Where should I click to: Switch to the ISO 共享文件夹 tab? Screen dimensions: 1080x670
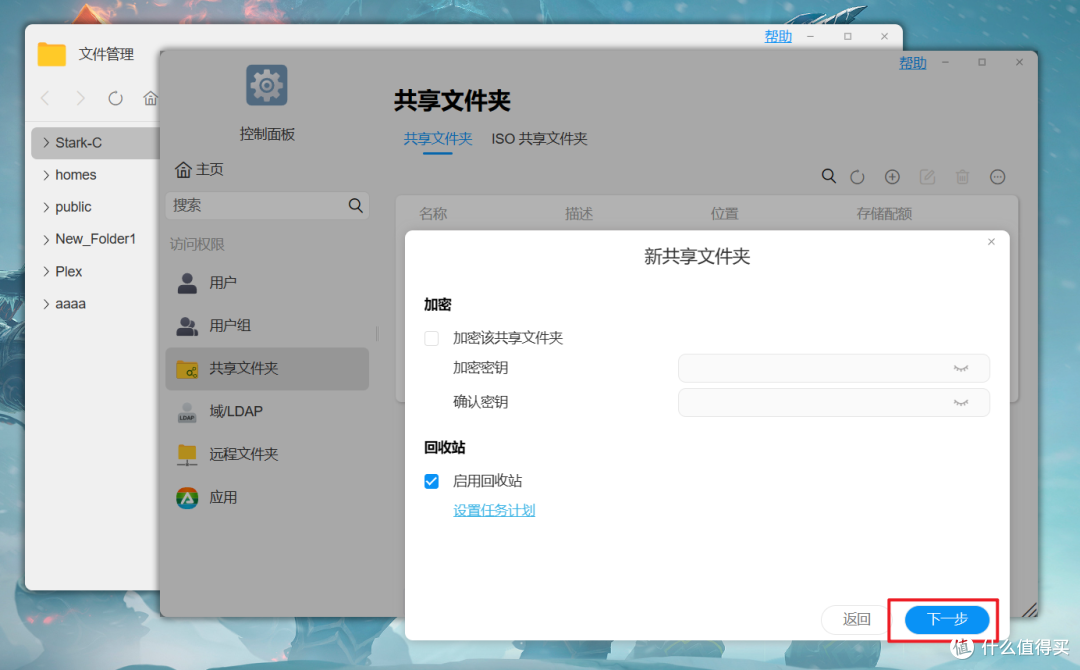[x=539, y=139]
